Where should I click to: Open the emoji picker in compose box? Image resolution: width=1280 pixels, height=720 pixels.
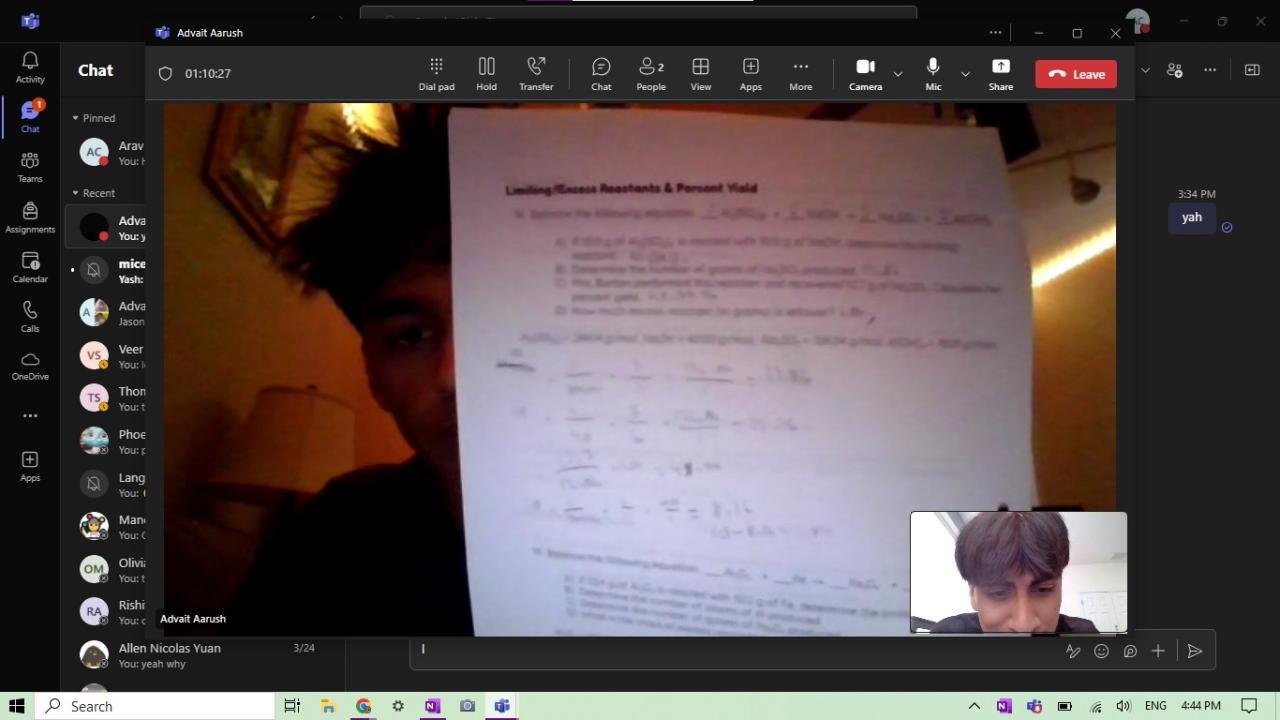pos(1101,651)
